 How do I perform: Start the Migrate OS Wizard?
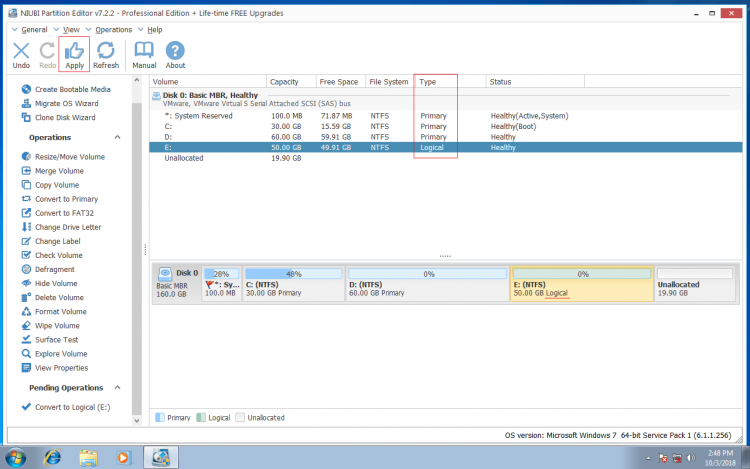pos(60,103)
